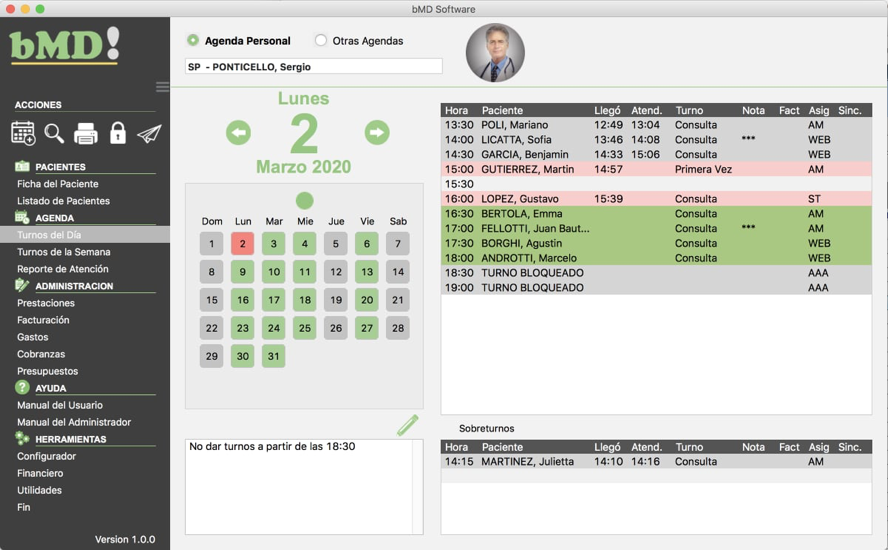Click the paper plane send icon
The width and height of the screenshot is (888, 550).
tap(149, 134)
